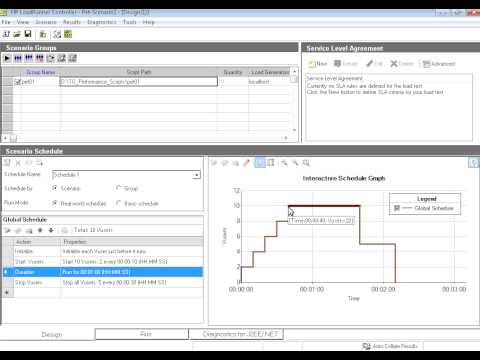Select the Stop Vusers action row
480x360 pixels.
point(103,283)
